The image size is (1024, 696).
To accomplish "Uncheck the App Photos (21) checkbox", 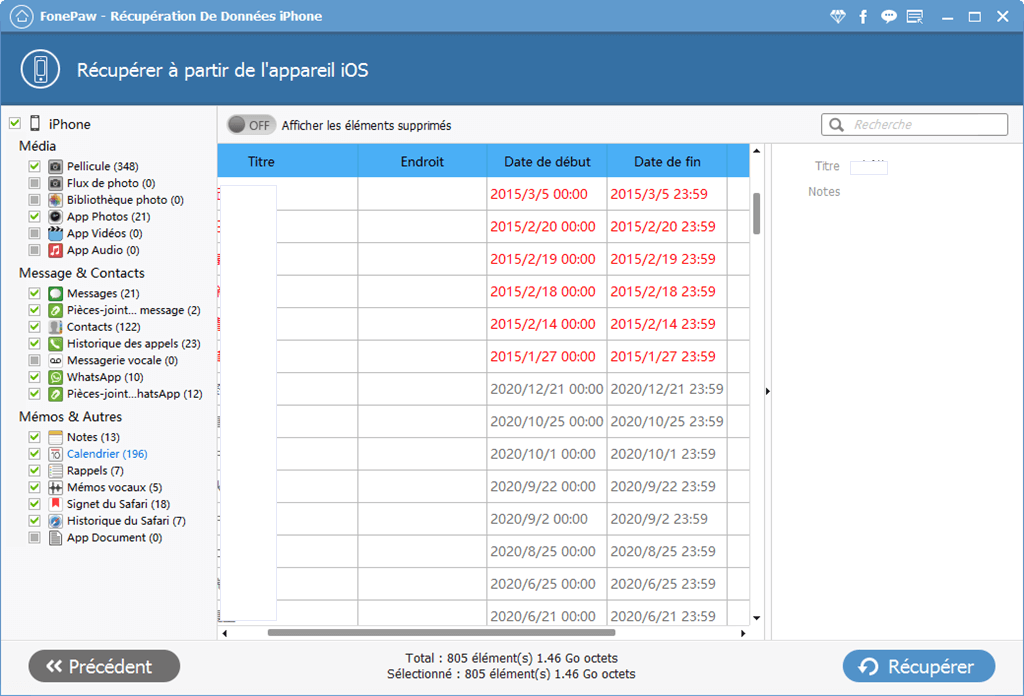I will click(x=35, y=217).
